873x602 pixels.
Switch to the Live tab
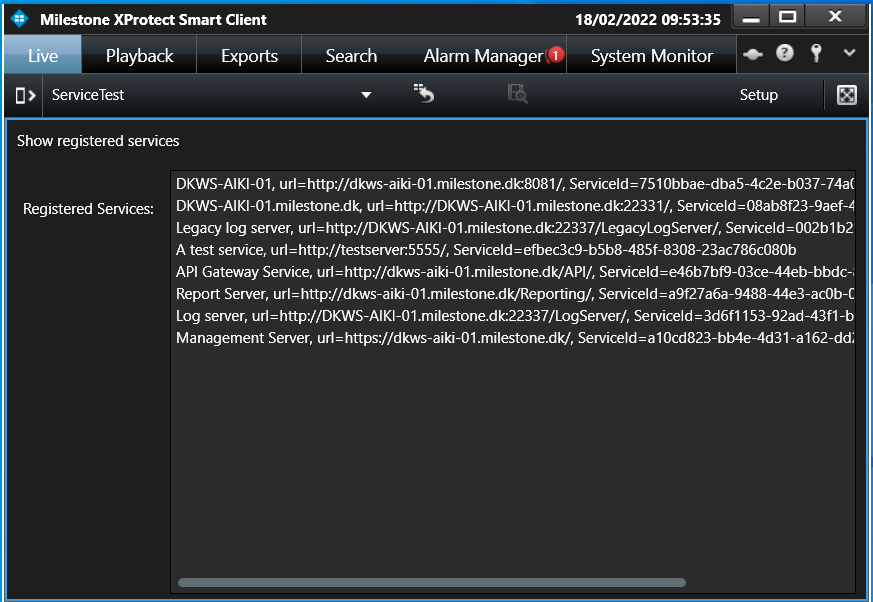point(43,55)
